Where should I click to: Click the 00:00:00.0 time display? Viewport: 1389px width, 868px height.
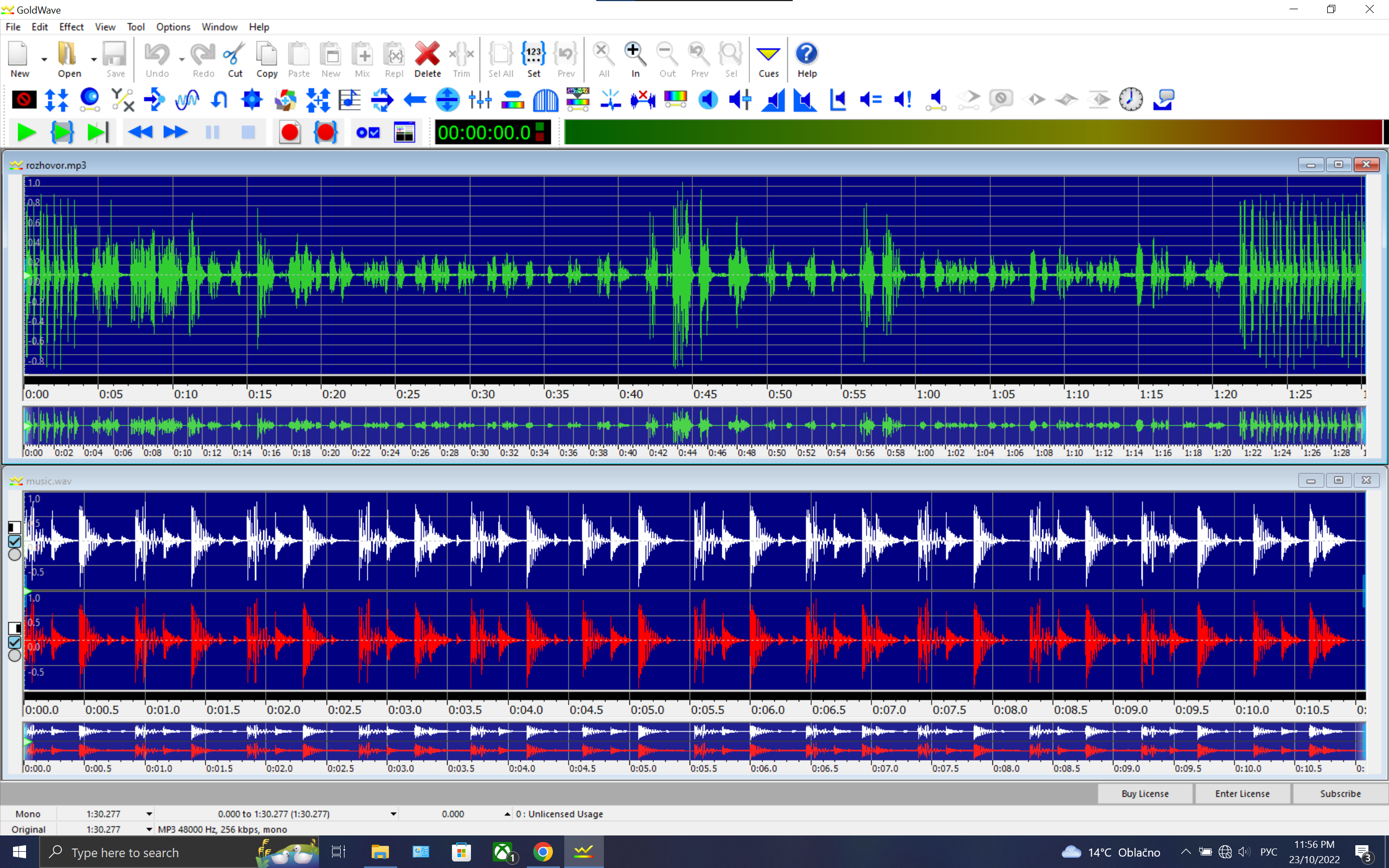492,132
